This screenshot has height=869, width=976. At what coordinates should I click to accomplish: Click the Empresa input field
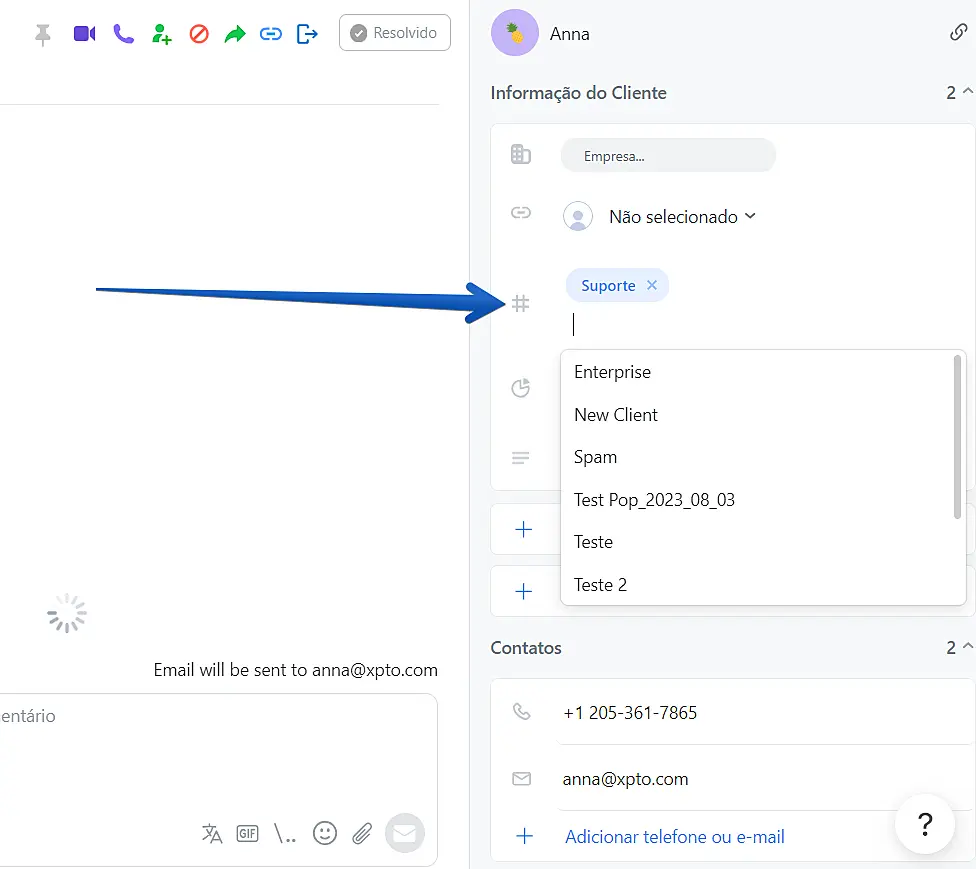coord(668,156)
